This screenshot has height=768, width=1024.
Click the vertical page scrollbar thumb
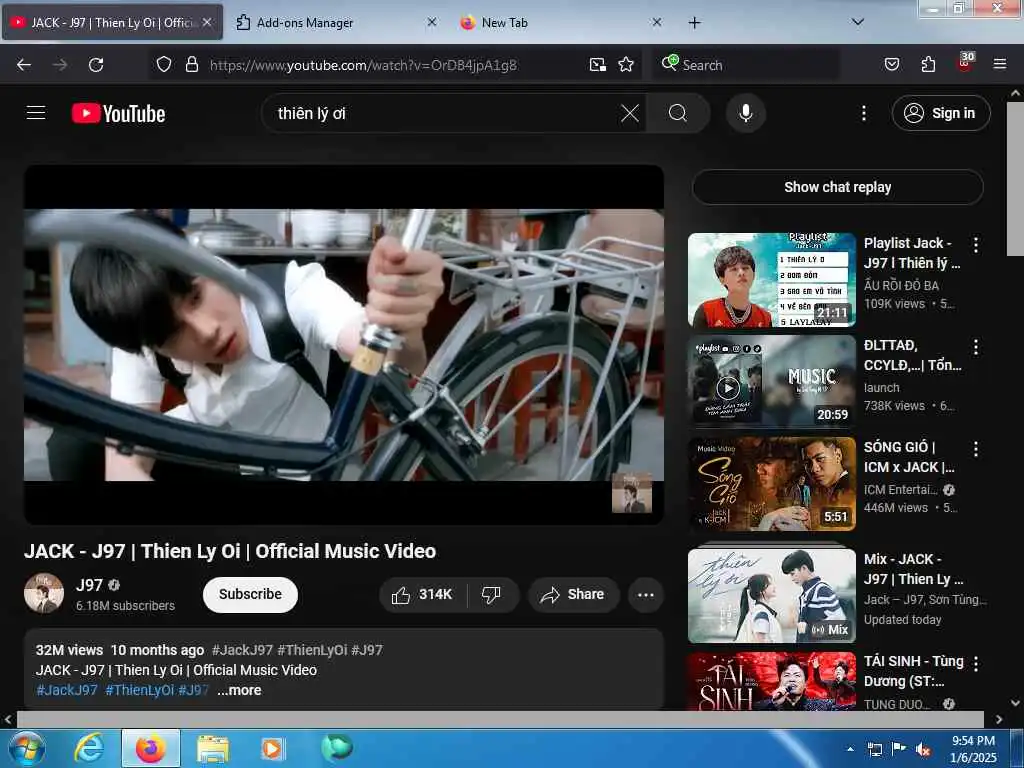tap(1015, 178)
